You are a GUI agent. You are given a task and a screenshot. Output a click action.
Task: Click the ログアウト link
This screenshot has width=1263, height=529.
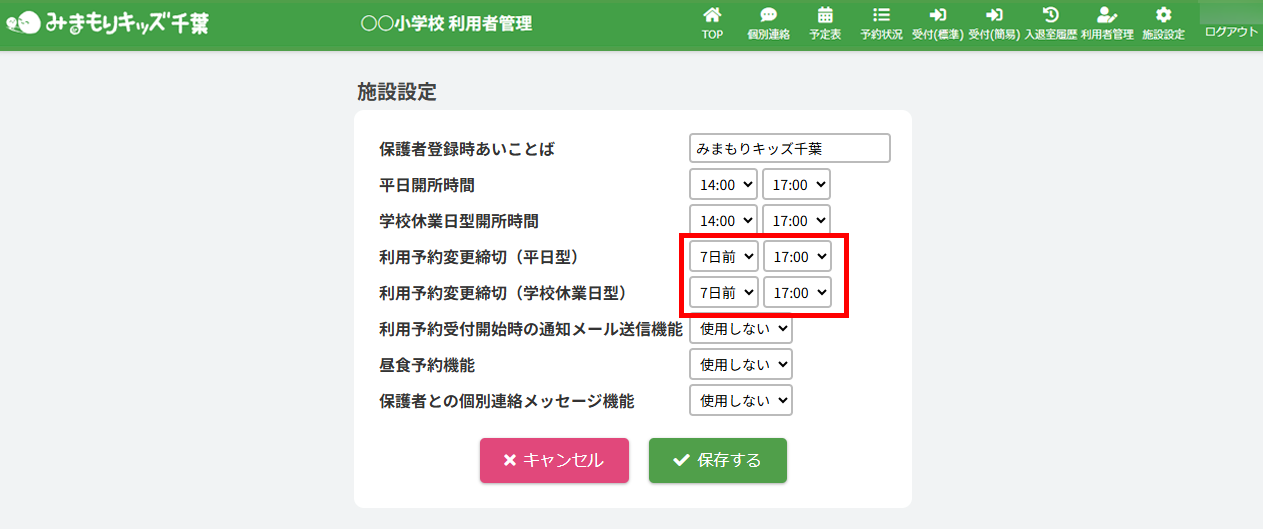tap(1231, 32)
